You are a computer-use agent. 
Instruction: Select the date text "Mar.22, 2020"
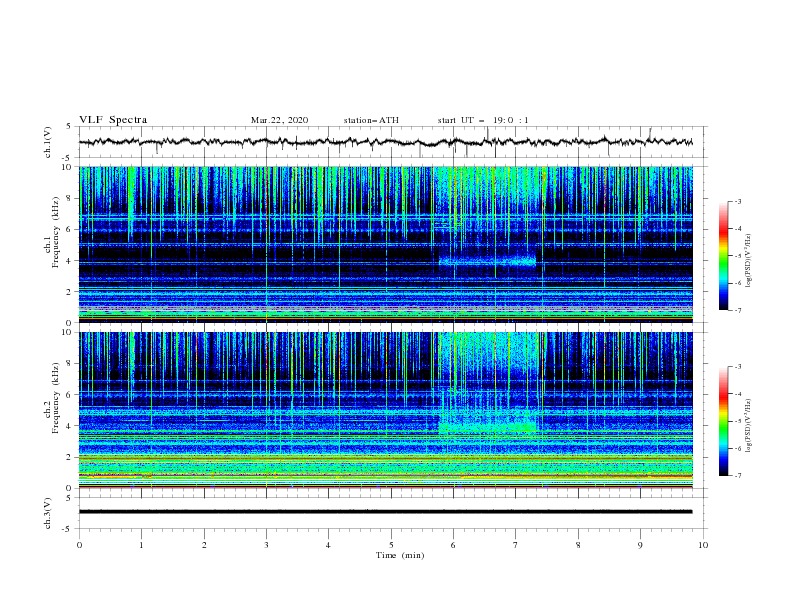279,120
